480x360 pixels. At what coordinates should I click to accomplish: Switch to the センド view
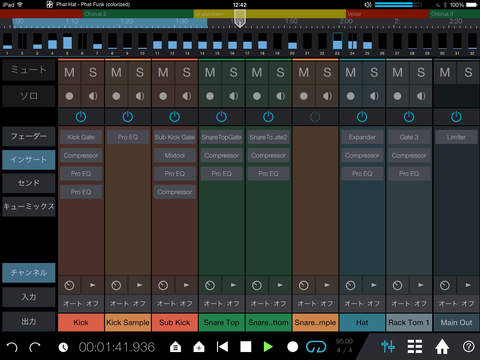tap(29, 183)
